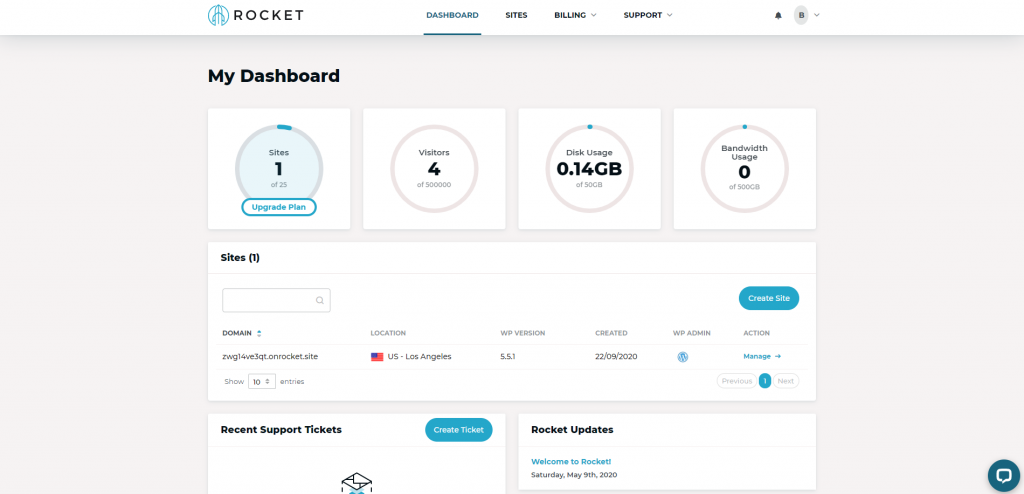The image size is (1024, 494).
Task: Open the live chat widget
Action: pos(1004,476)
